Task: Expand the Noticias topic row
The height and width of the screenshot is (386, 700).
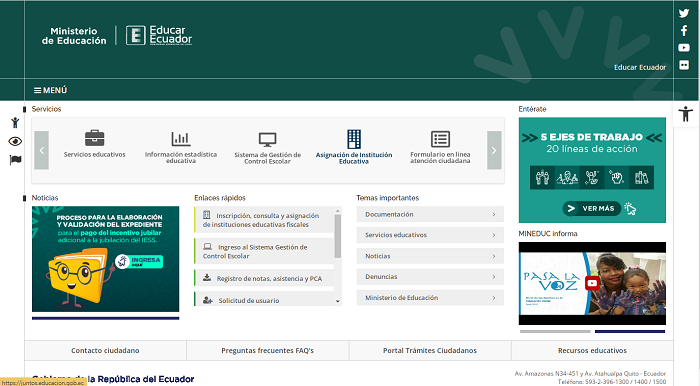Action: [x=430, y=256]
